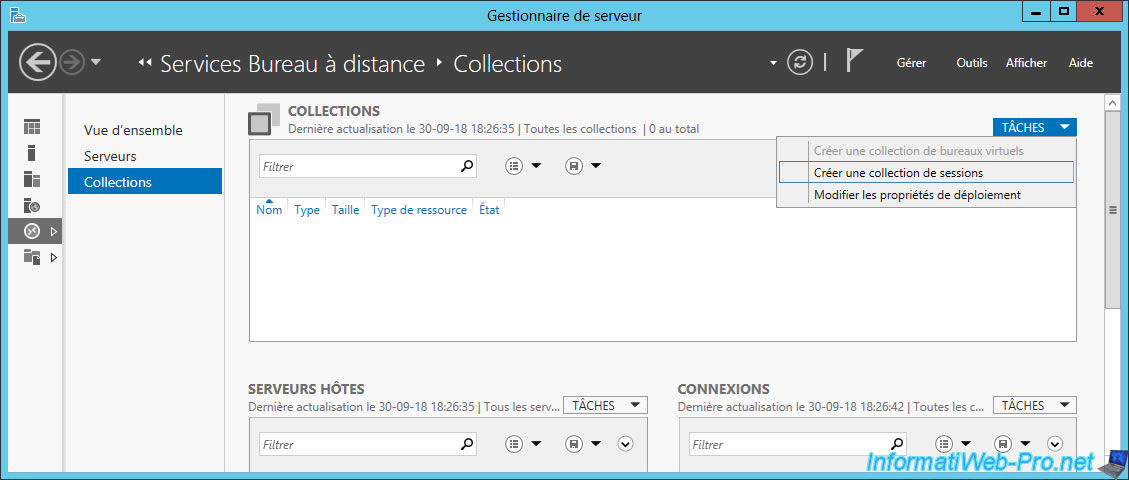
Task: Open the dashboard icon in left sidebar
Action: click(33, 127)
